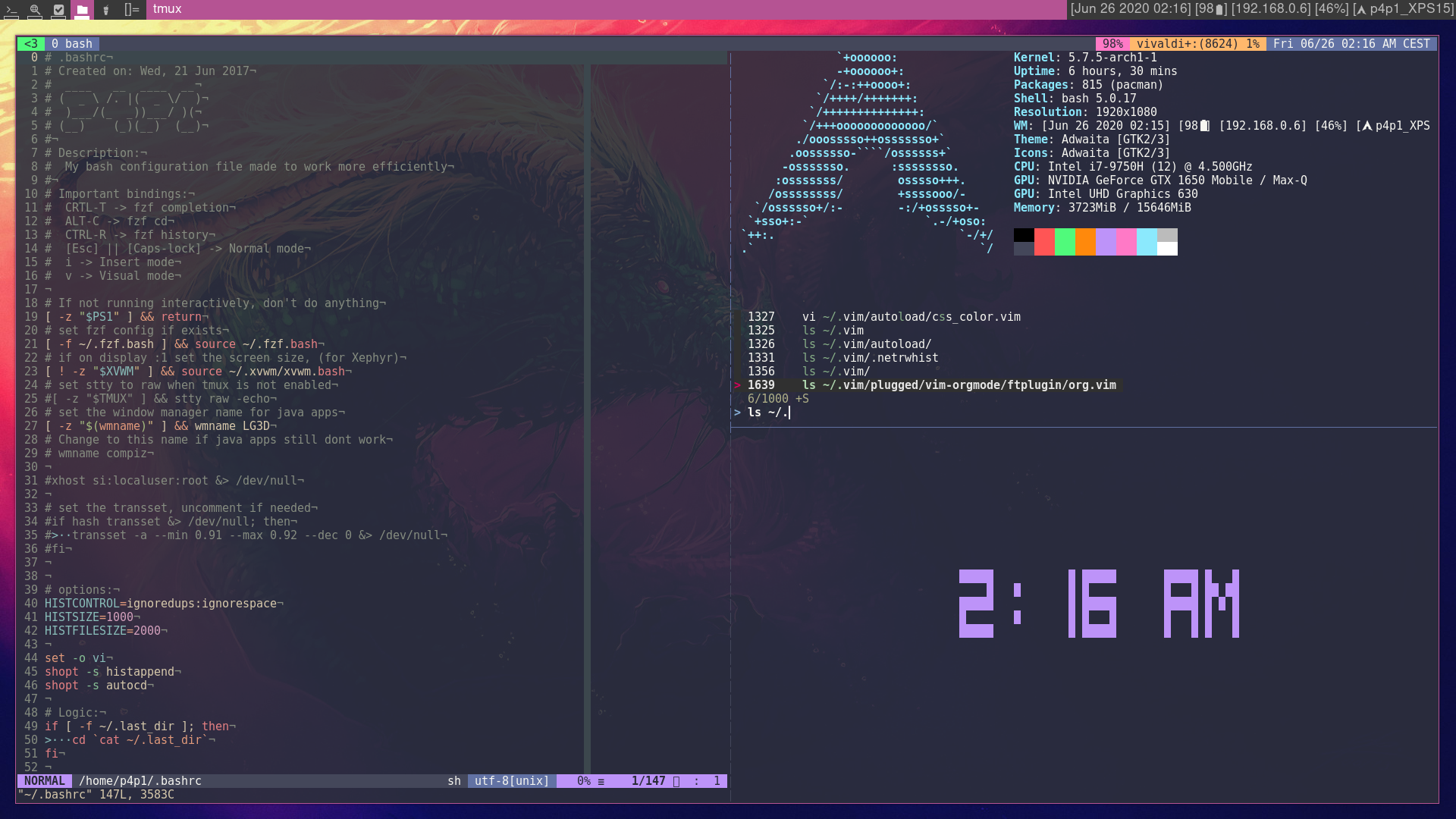Select the pink color swatch in neofetch palette
Image resolution: width=1456 pixels, height=819 pixels.
(x=1126, y=243)
